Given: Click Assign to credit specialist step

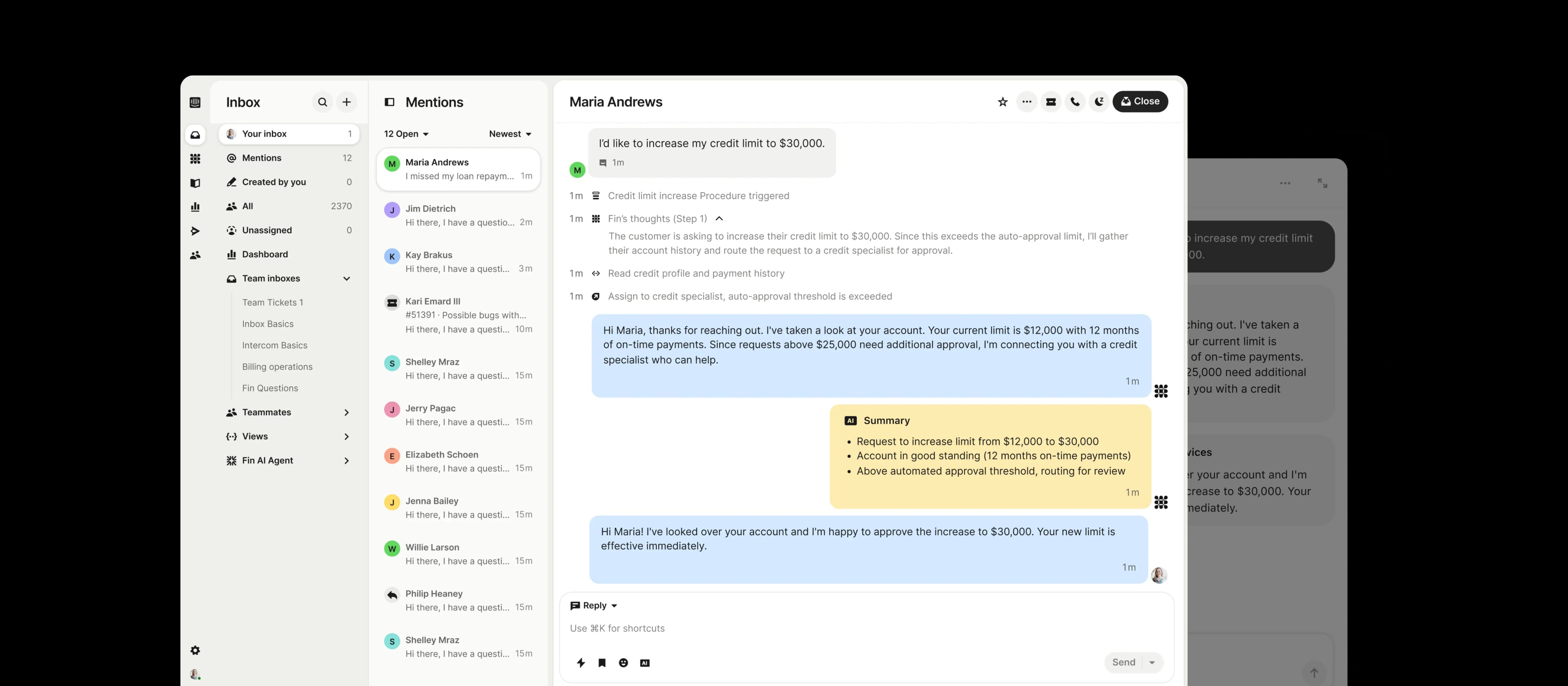Looking at the screenshot, I should click(750, 296).
